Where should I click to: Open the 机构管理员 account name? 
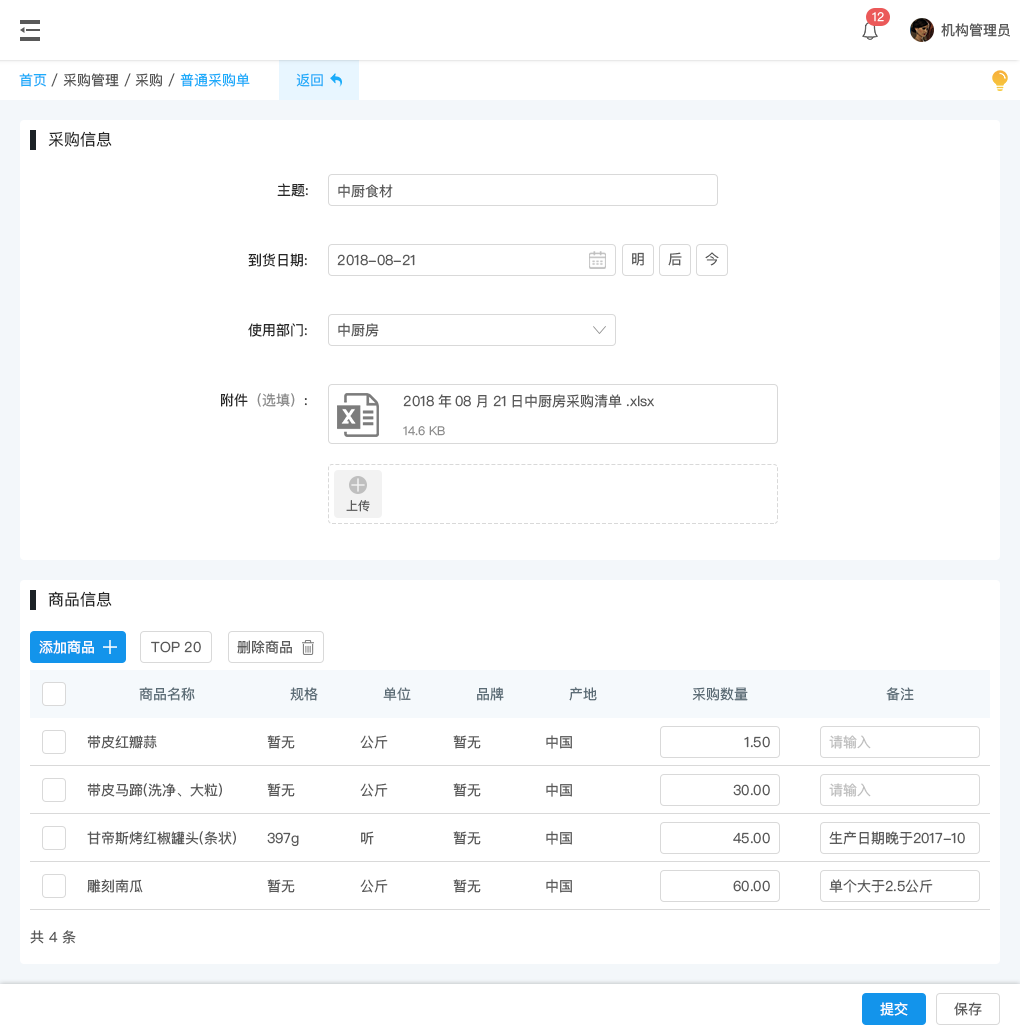tap(975, 30)
